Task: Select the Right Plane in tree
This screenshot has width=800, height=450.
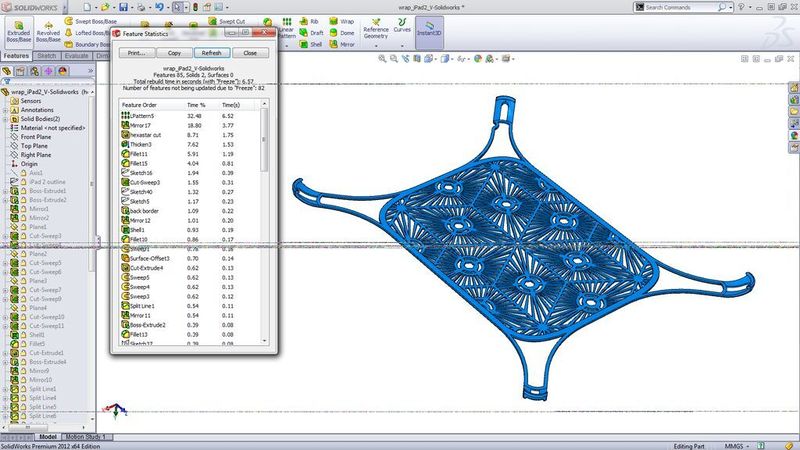Action: tap(31, 155)
